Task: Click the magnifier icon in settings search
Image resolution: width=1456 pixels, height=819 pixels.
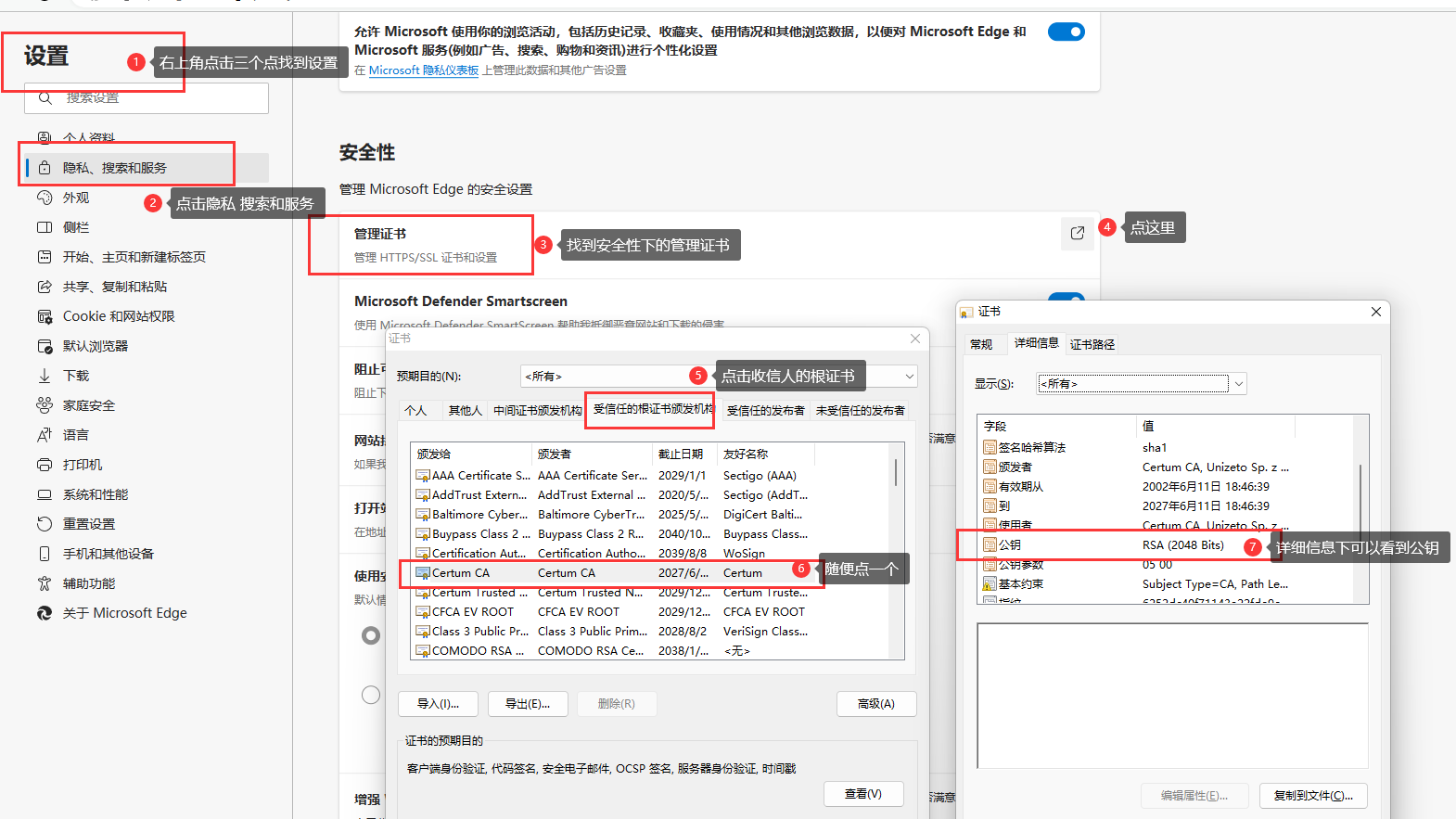Action: (x=44, y=97)
